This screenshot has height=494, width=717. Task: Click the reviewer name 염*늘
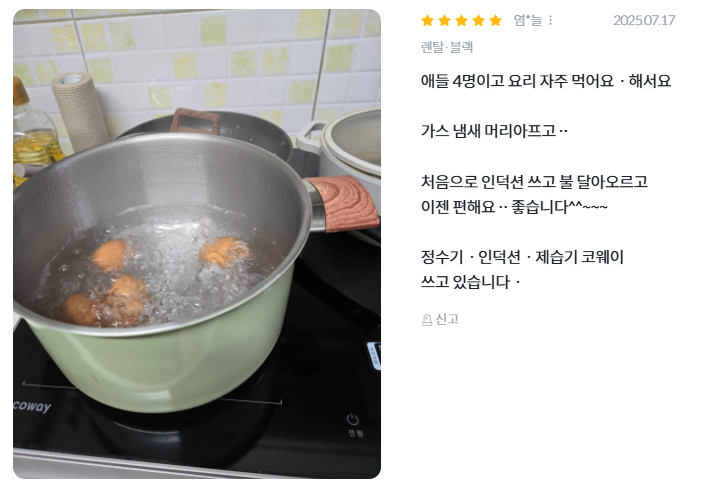(x=527, y=21)
